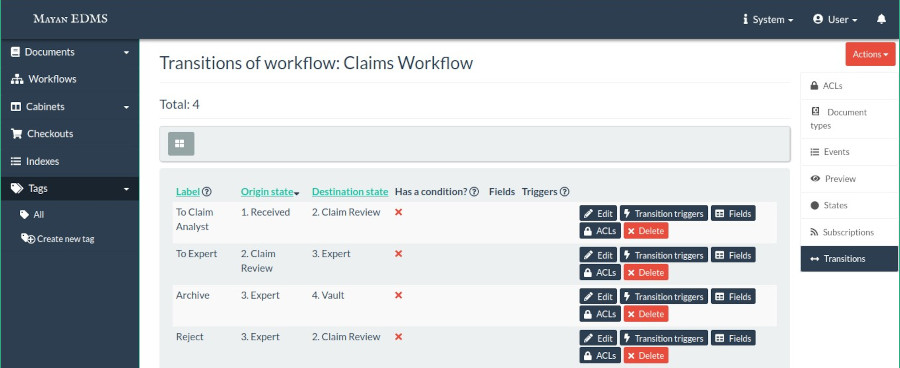The width and height of the screenshot is (900, 368).
Task: Click red X in To Claim Analyst row
Action: tap(398, 212)
